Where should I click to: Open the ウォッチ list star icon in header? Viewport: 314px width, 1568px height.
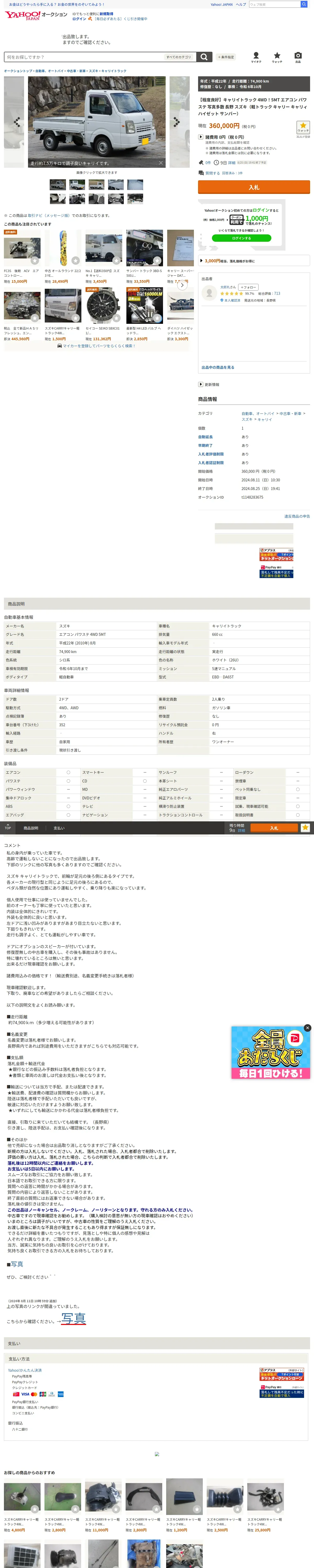tap(277, 57)
